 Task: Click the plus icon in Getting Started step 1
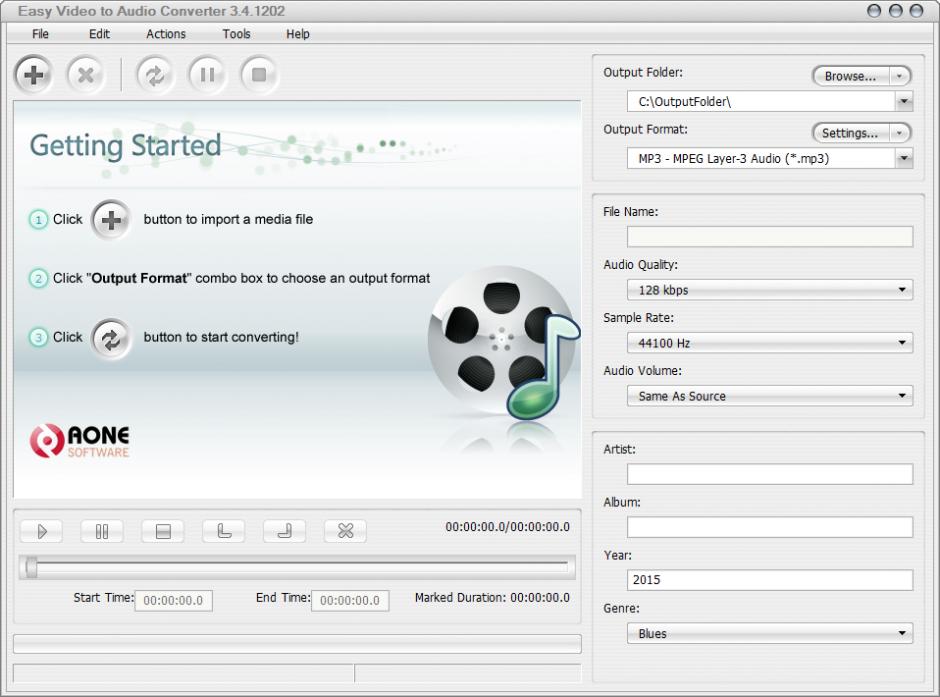pyautogui.click(x=111, y=220)
